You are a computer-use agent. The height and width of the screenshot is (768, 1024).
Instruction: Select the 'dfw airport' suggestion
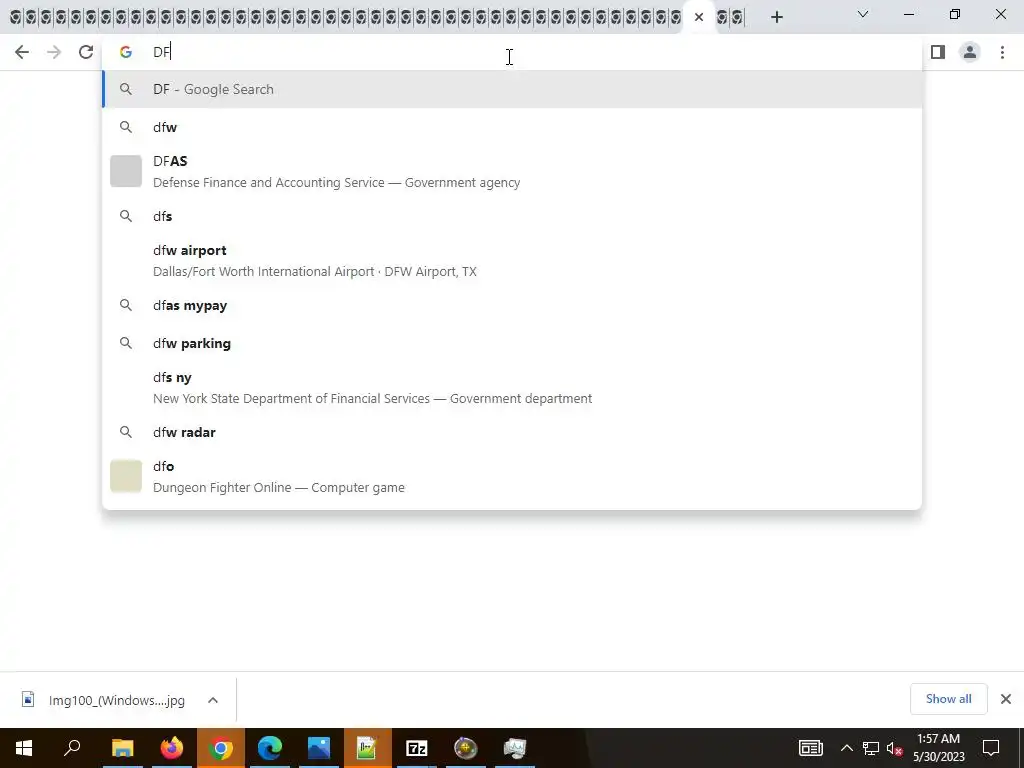512,261
